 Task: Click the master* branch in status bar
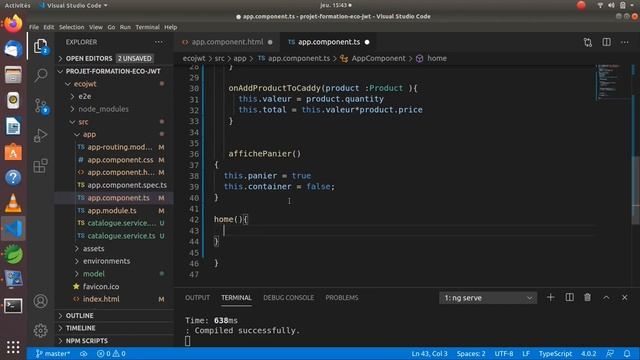(53, 353)
